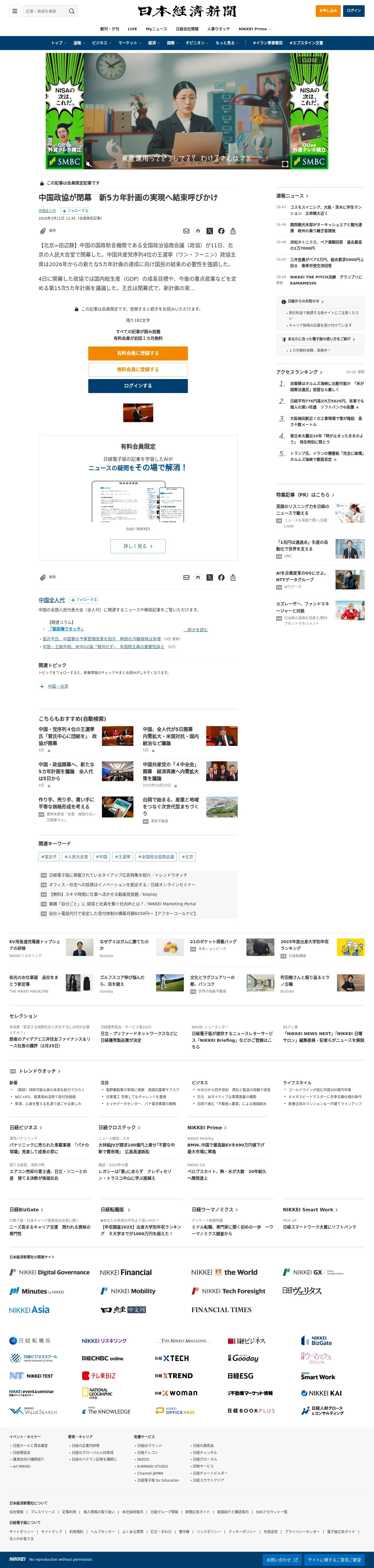Open the NIKKEI KAI logo
Screen dimensions: 374x1568
coord(321,1393)
